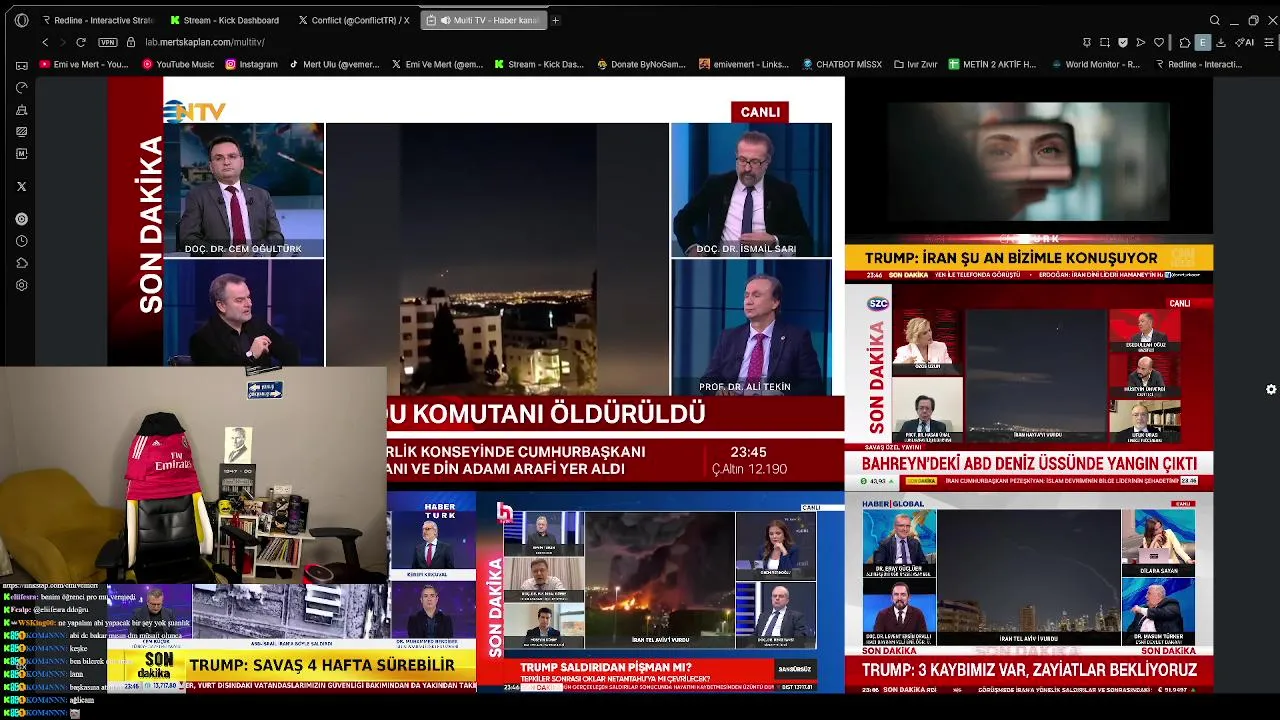
Task: Open the AI assistant button
Action: (x=1246, y=42)
